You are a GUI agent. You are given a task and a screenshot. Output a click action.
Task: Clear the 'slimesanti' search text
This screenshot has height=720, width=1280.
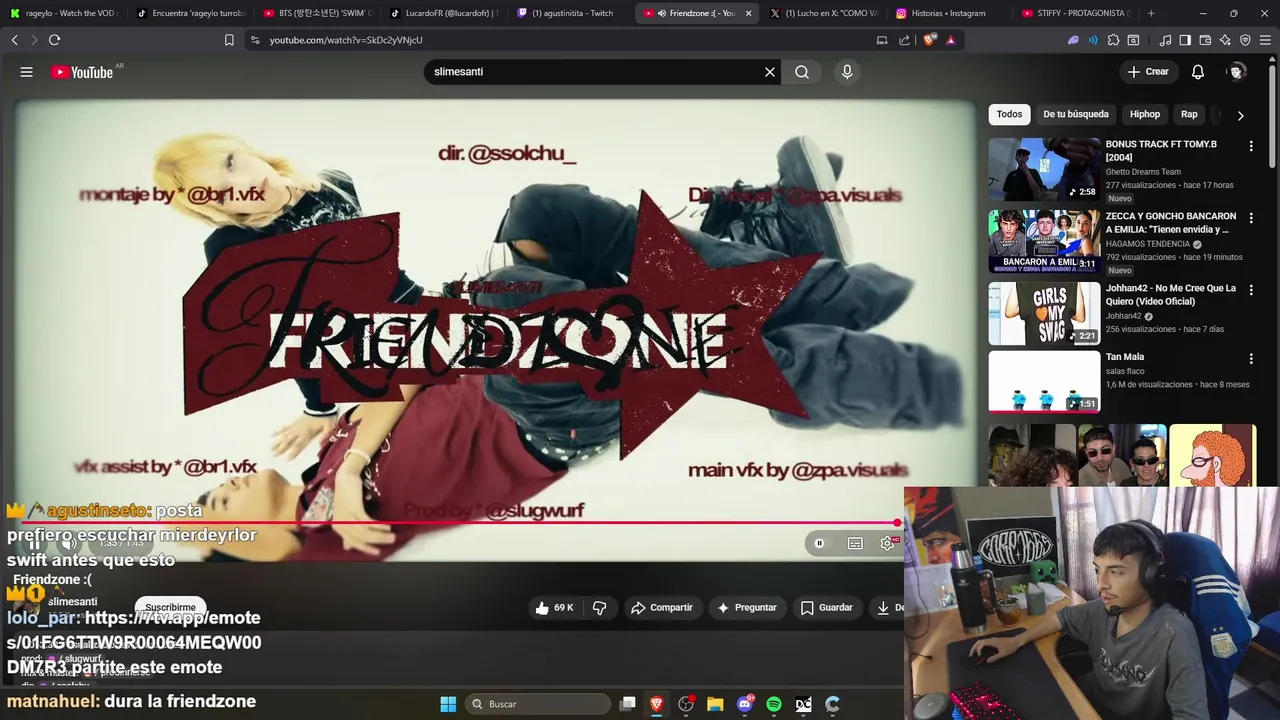pos(770,72)
